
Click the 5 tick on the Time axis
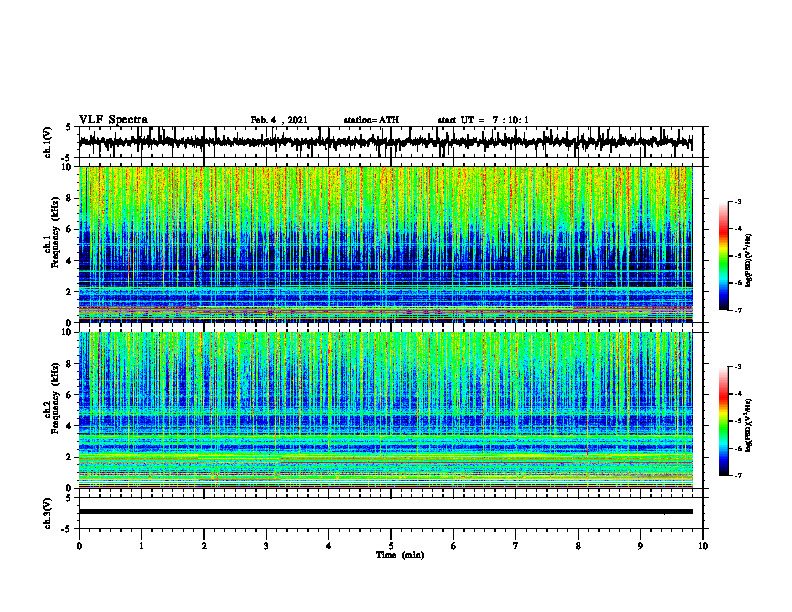(x=391, y=546)
